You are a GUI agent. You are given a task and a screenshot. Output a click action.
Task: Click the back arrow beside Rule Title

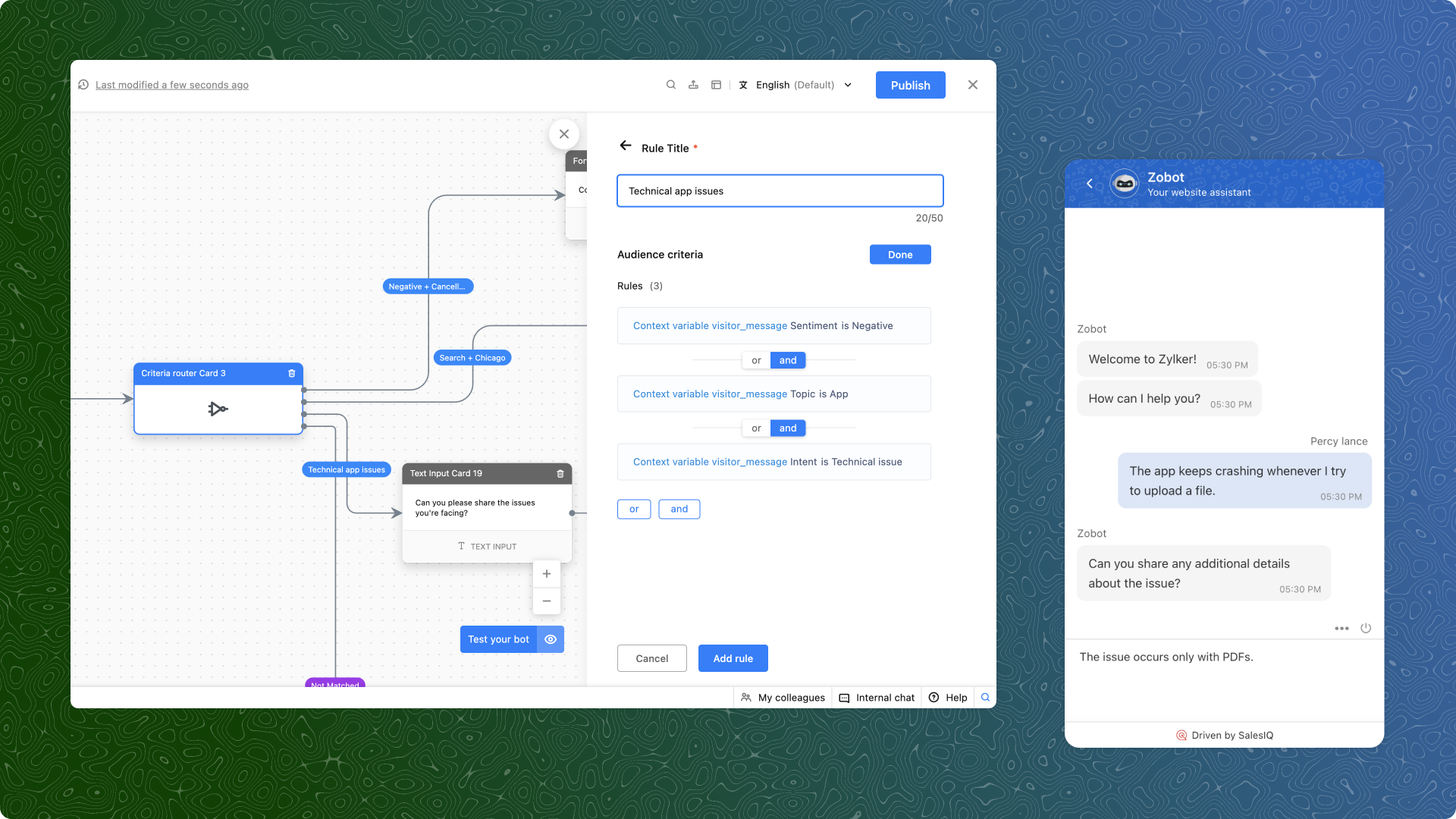(x=626, y=146)
